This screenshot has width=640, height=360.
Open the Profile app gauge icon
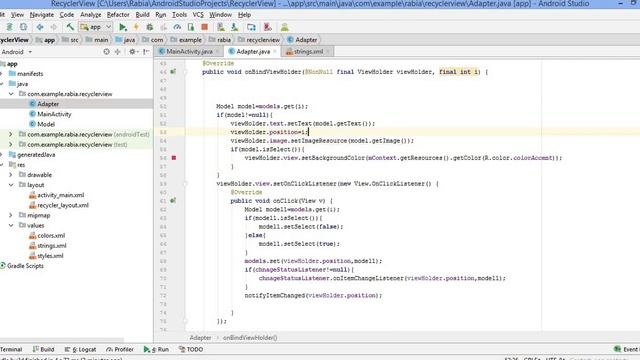[x=177, y=27]
